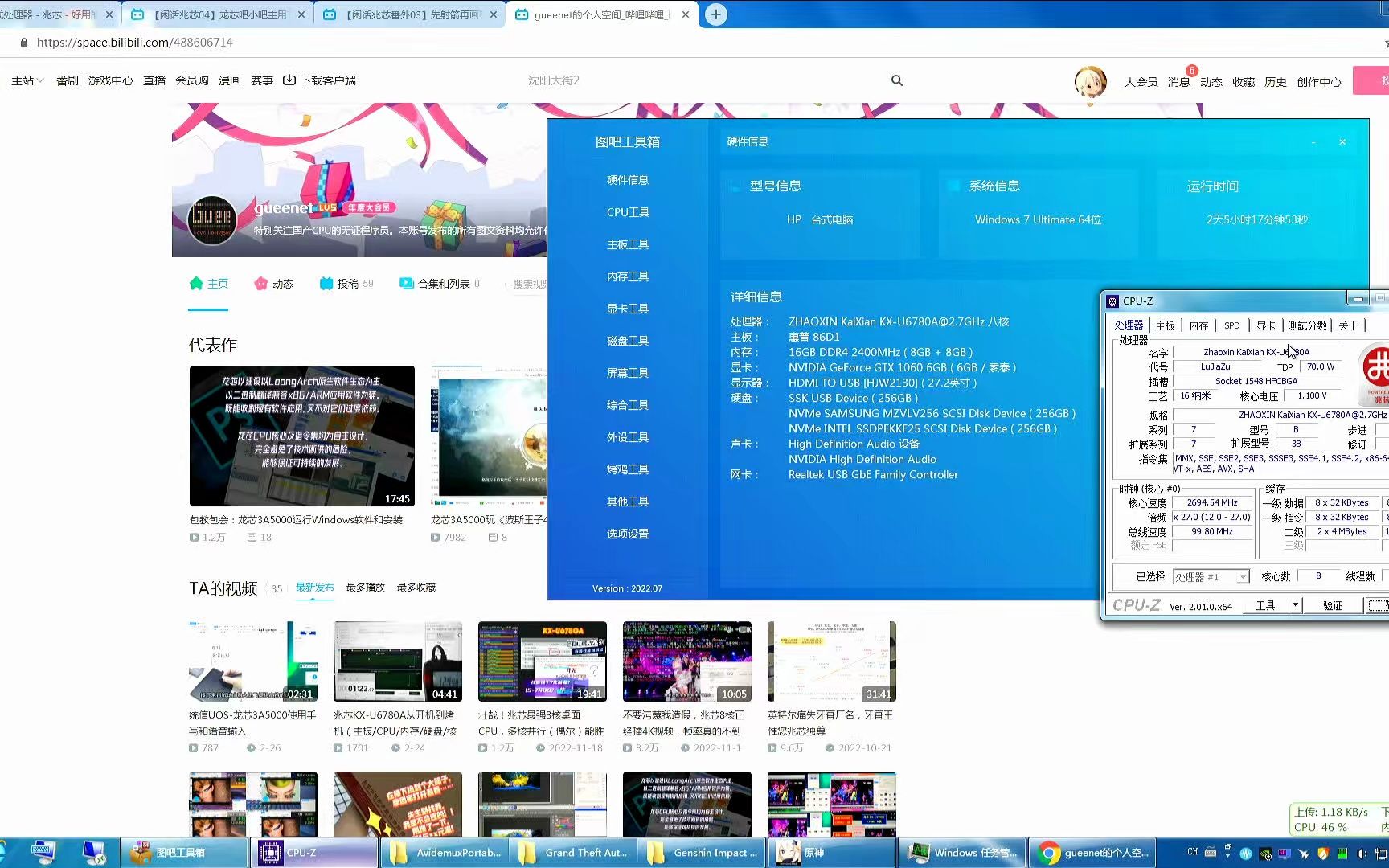Open video thumbnail with duration 02:31
Viewport: 1389px width, 868px height.
253,661
